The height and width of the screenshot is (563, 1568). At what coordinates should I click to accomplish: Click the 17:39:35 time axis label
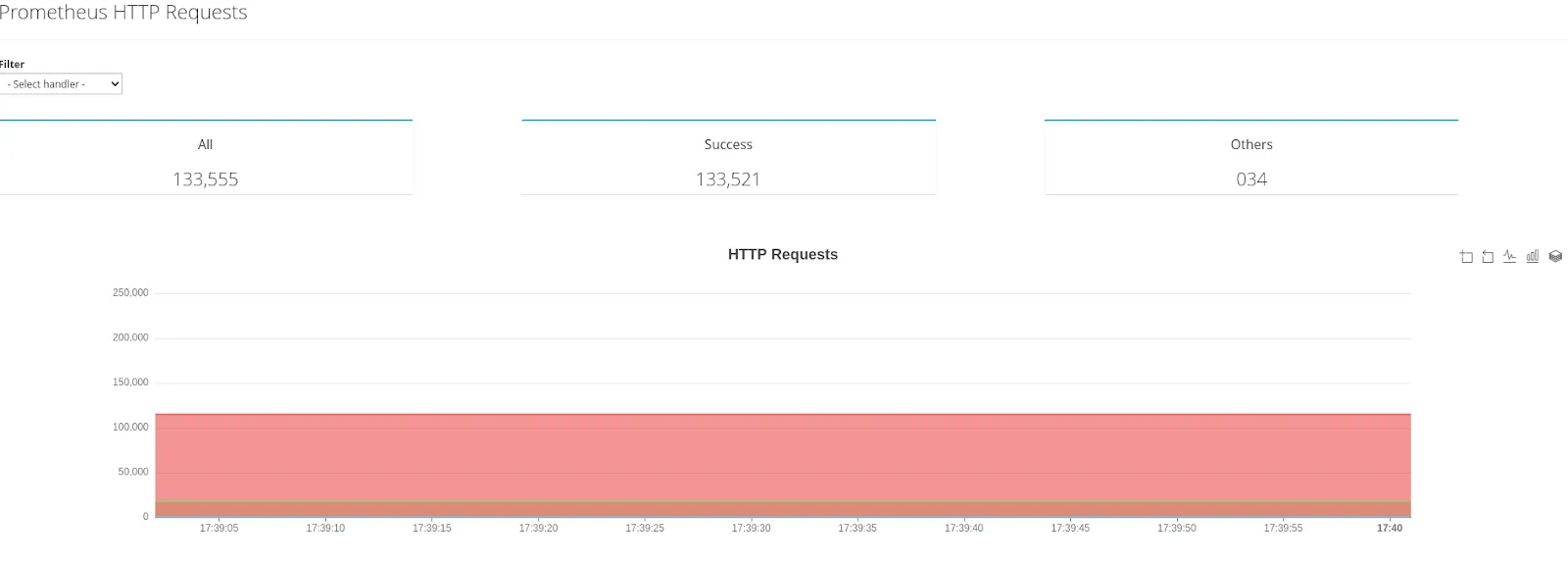pos(857,528)
